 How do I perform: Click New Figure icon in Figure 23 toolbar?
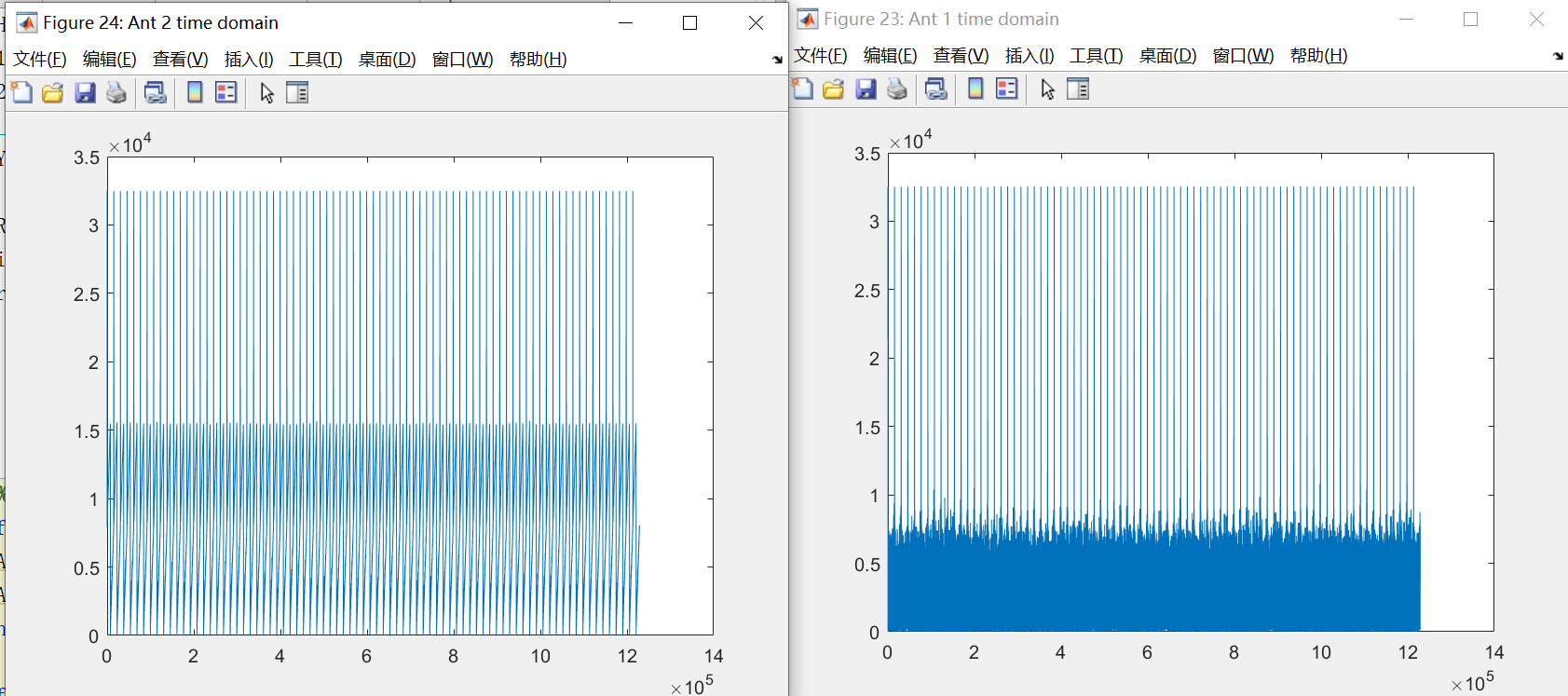pos(802,89)
